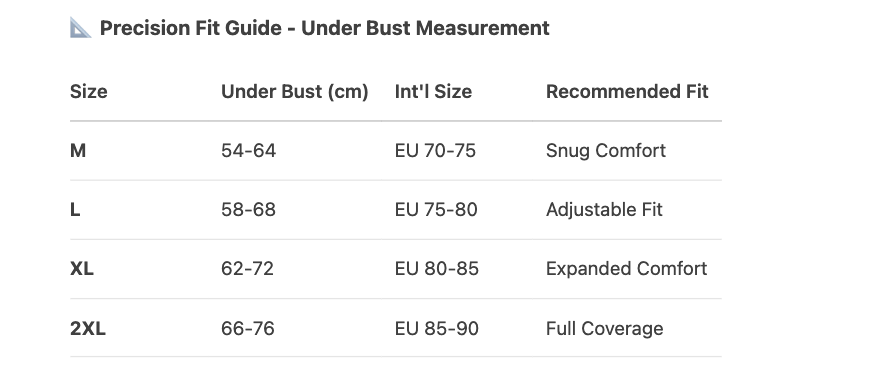
Task: Click the Expanded Comfort fit cell
Action: (x=626, y=269)
